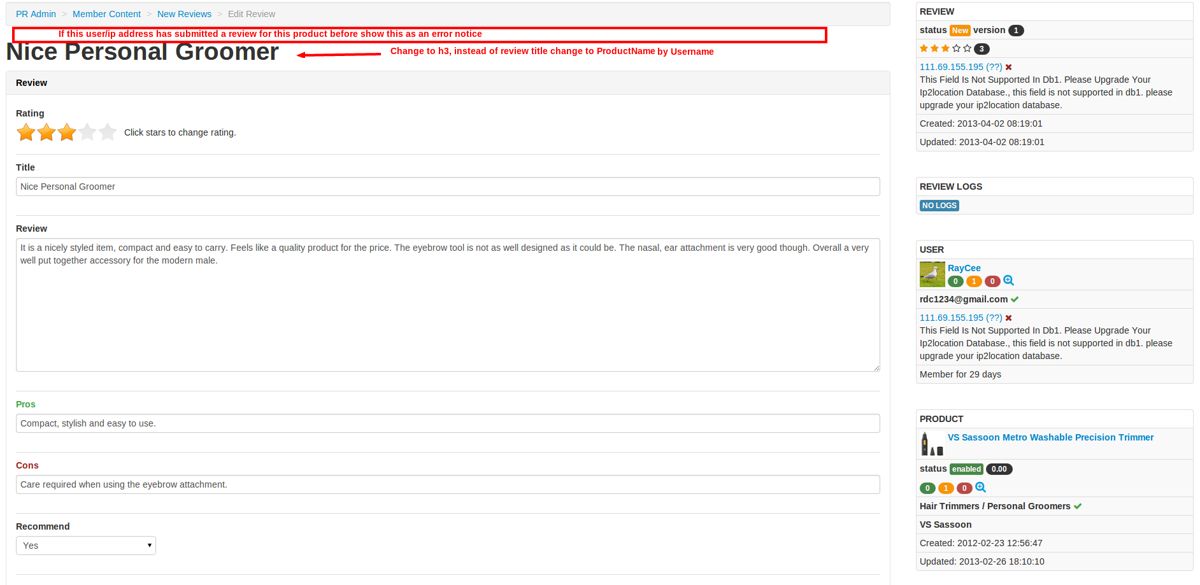Open Member Content breadcrumb
The height and width of the screenshot is (585, 1200).
pos(107,14)
